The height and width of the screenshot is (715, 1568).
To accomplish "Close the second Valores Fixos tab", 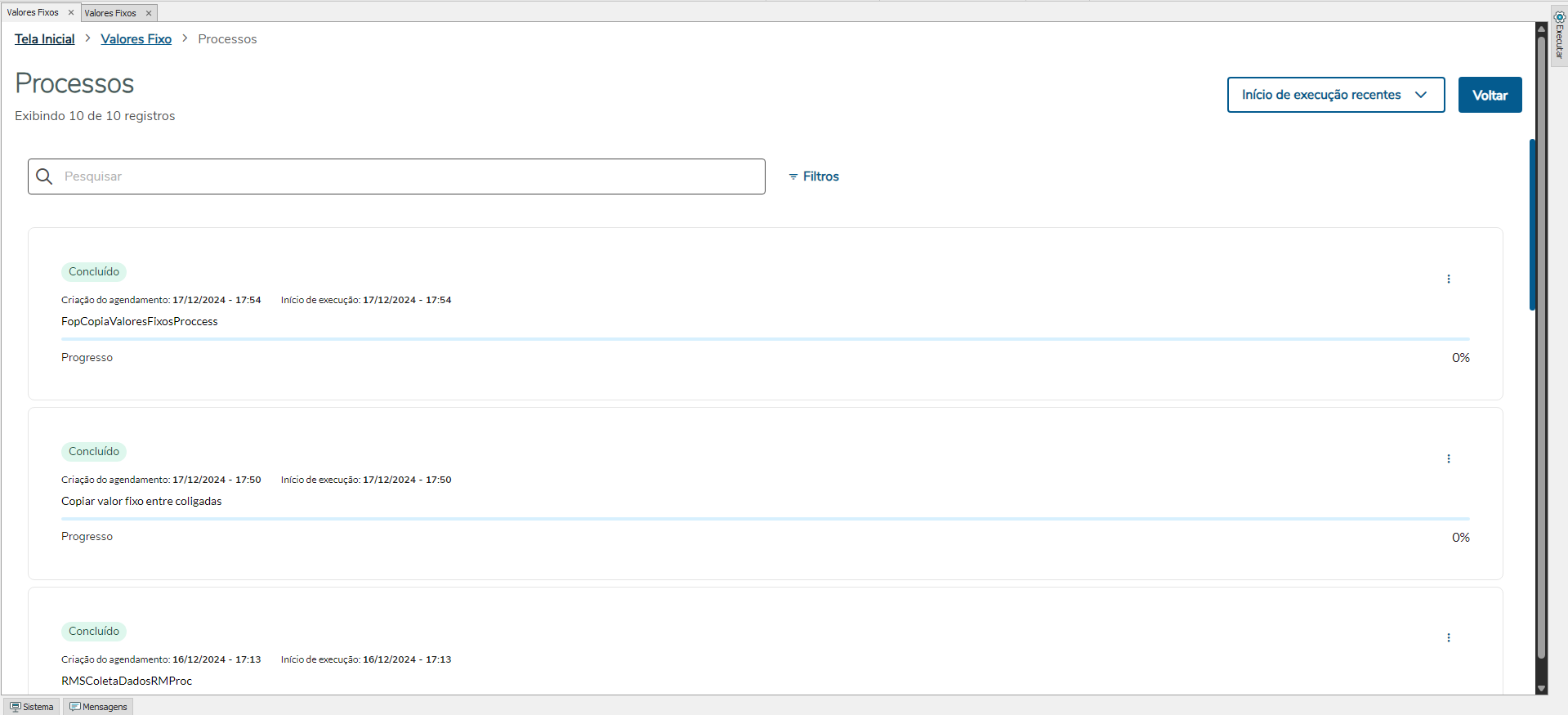I will coord(149,13).
